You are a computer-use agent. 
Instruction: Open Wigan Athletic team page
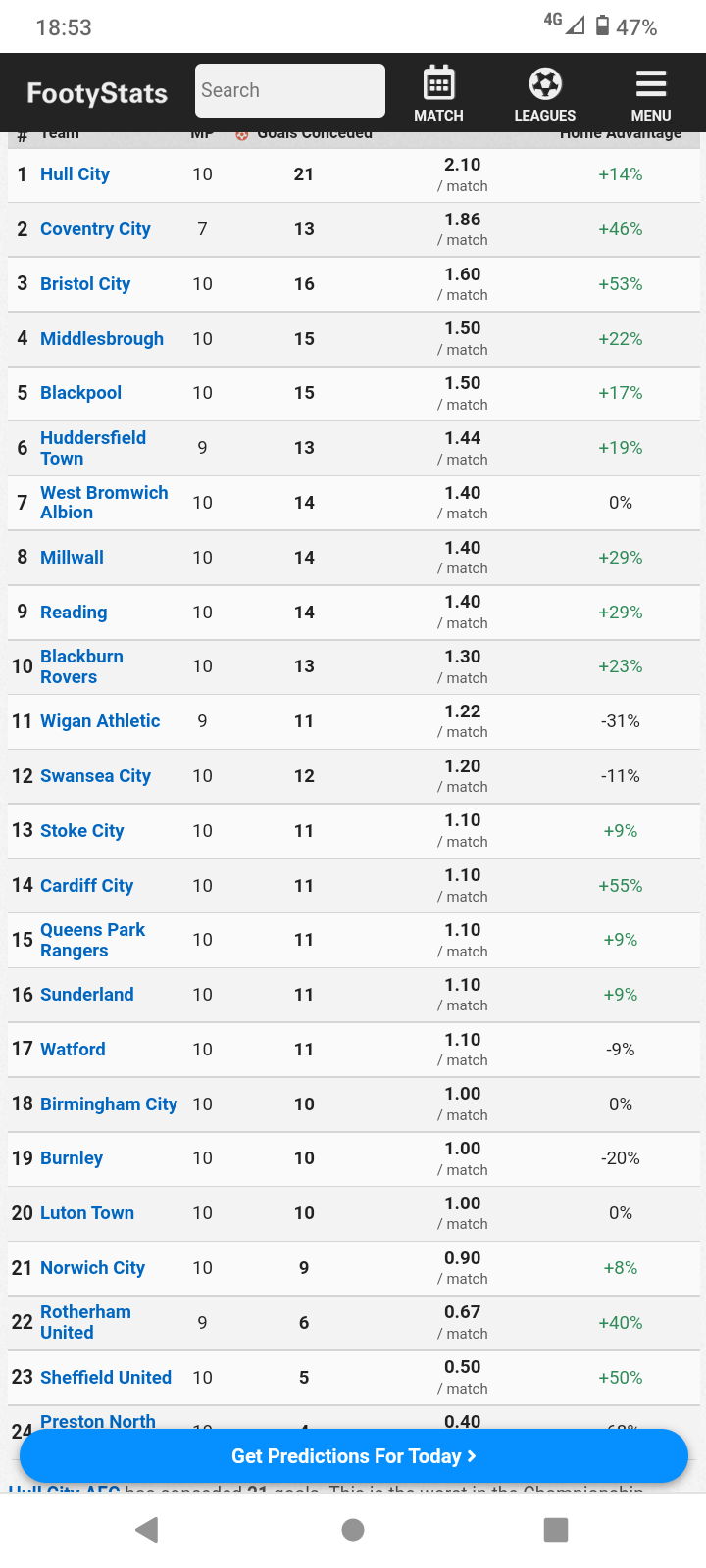pos(100,721)
